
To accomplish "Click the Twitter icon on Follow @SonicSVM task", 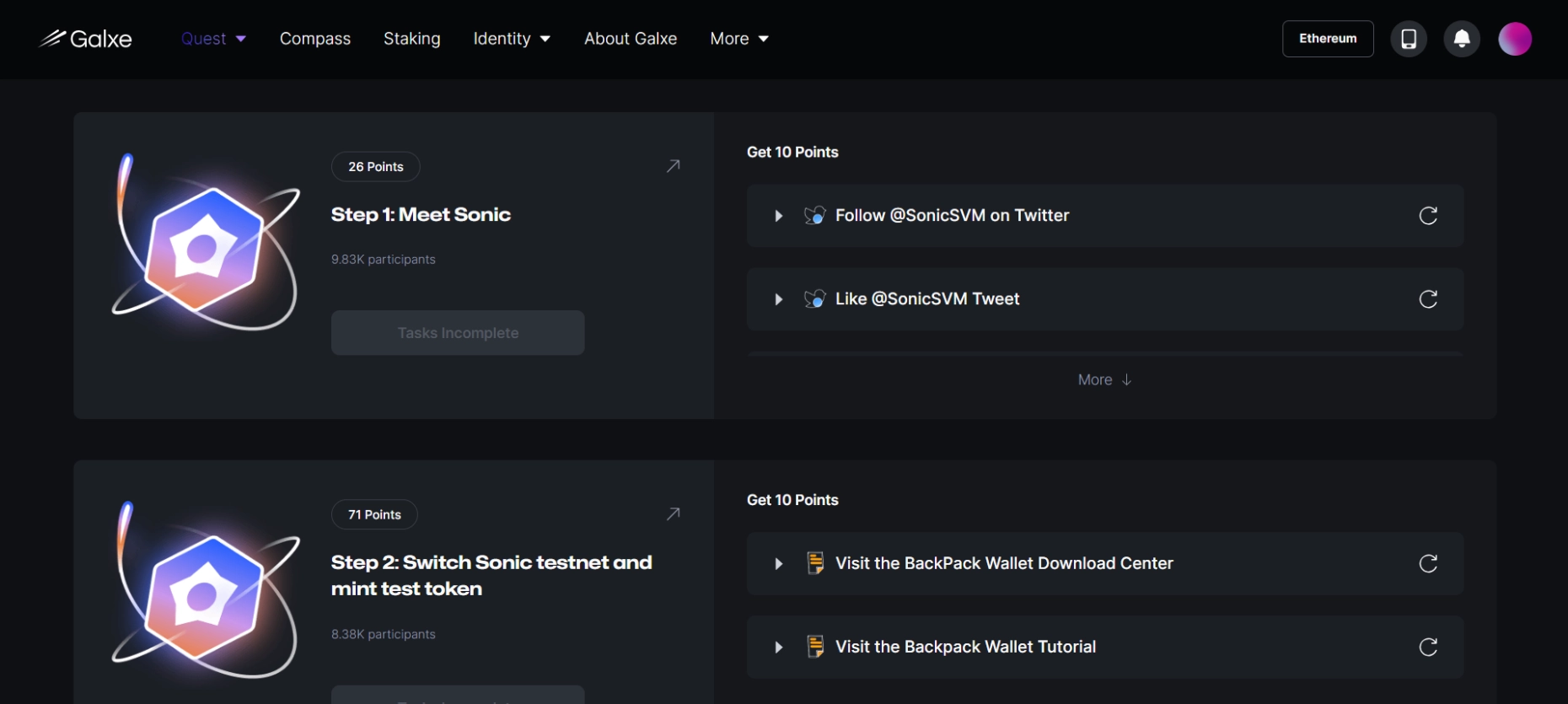I will pos(815,216).
